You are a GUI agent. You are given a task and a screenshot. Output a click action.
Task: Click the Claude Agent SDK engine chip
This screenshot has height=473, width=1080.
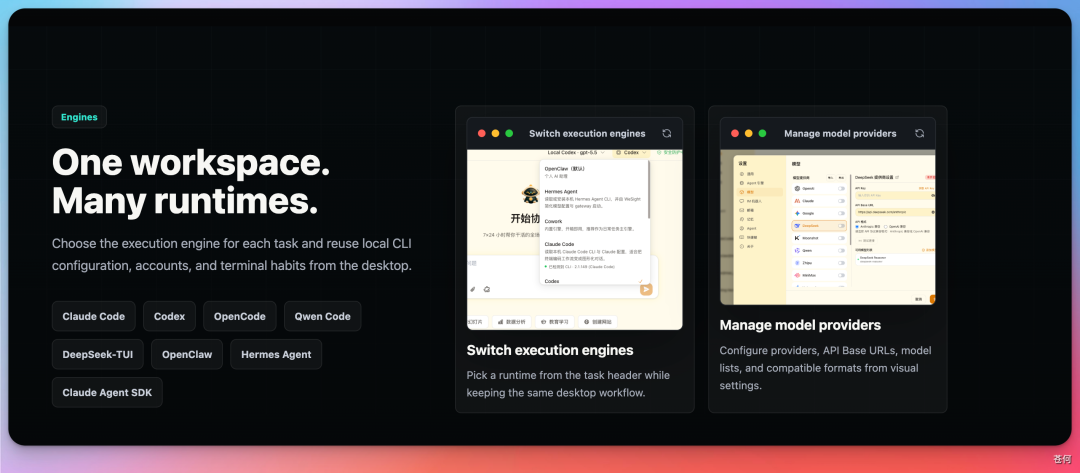[107, 392]
